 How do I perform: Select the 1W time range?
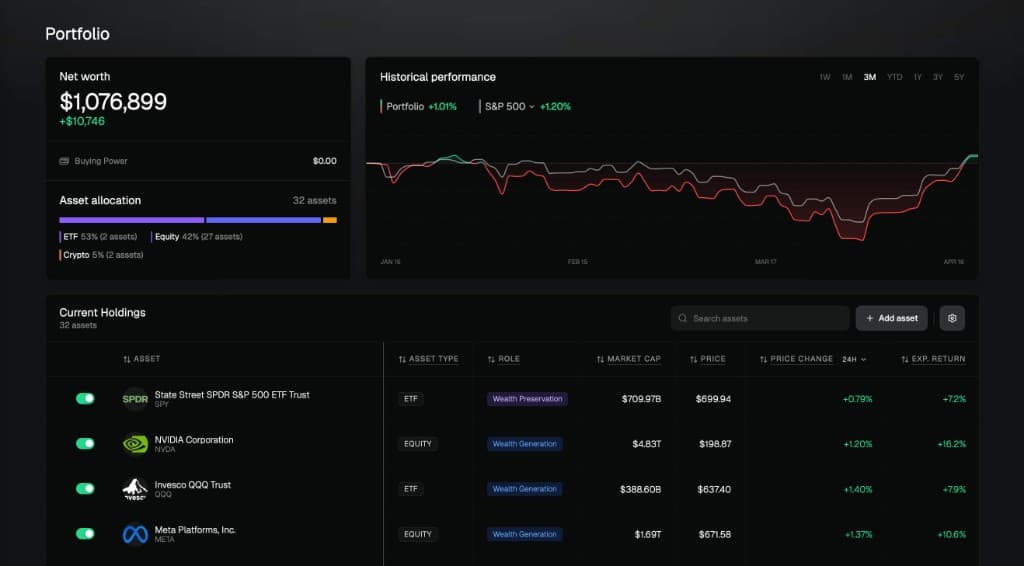(x=825, y=77)
